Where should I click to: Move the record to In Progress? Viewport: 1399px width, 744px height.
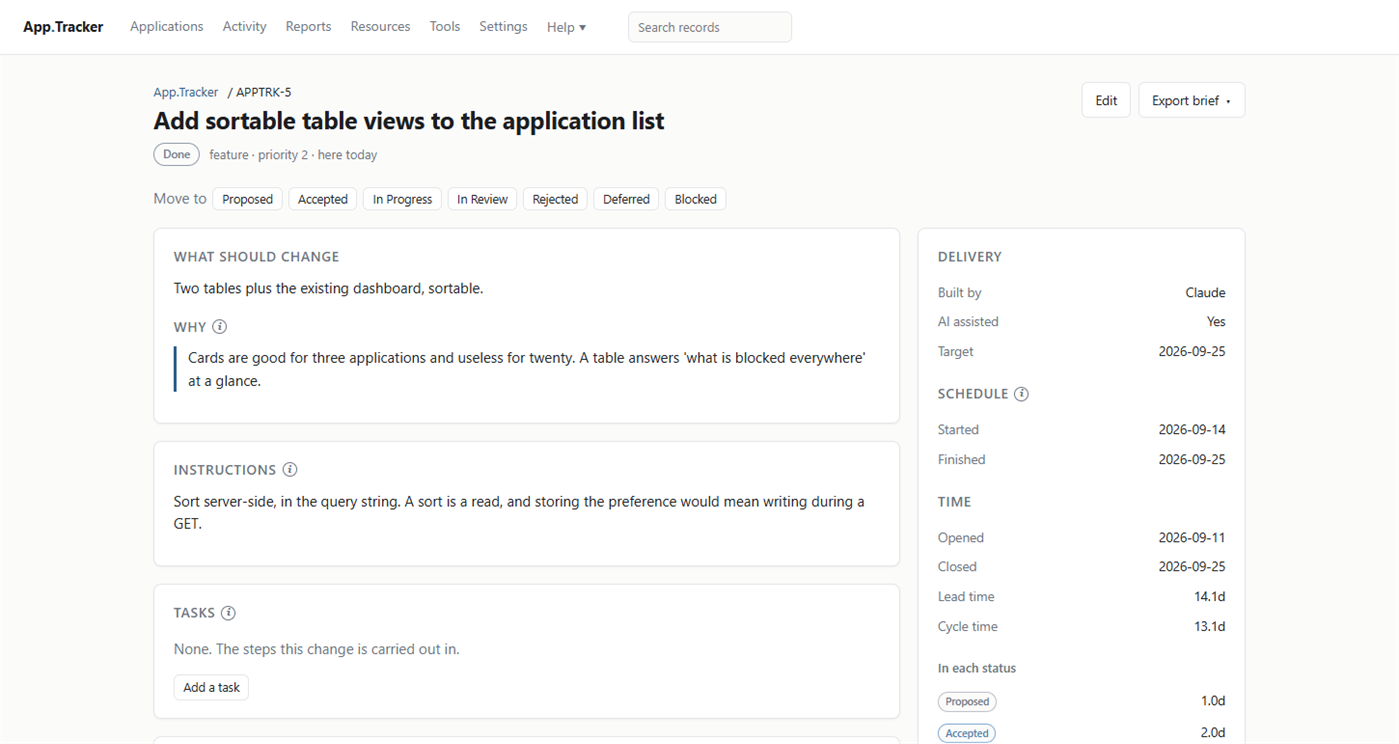tap(402, 199)
